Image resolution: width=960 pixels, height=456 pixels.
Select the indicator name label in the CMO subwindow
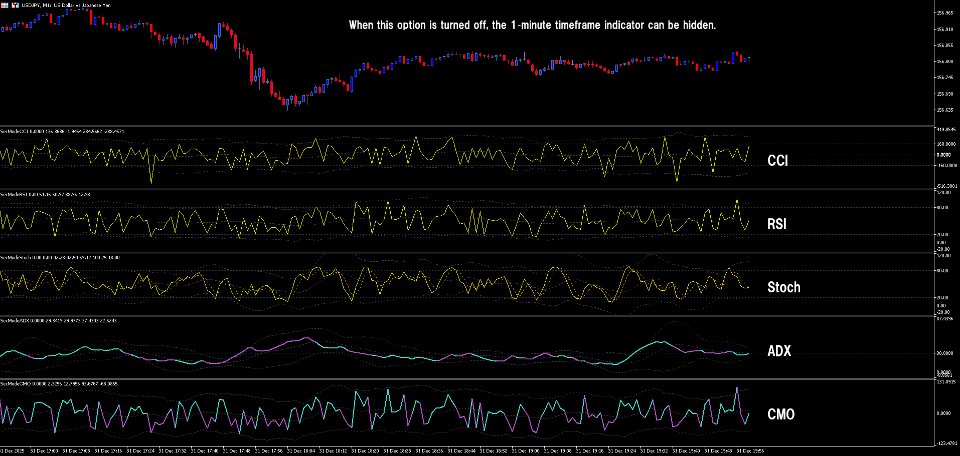pos(59,383)
